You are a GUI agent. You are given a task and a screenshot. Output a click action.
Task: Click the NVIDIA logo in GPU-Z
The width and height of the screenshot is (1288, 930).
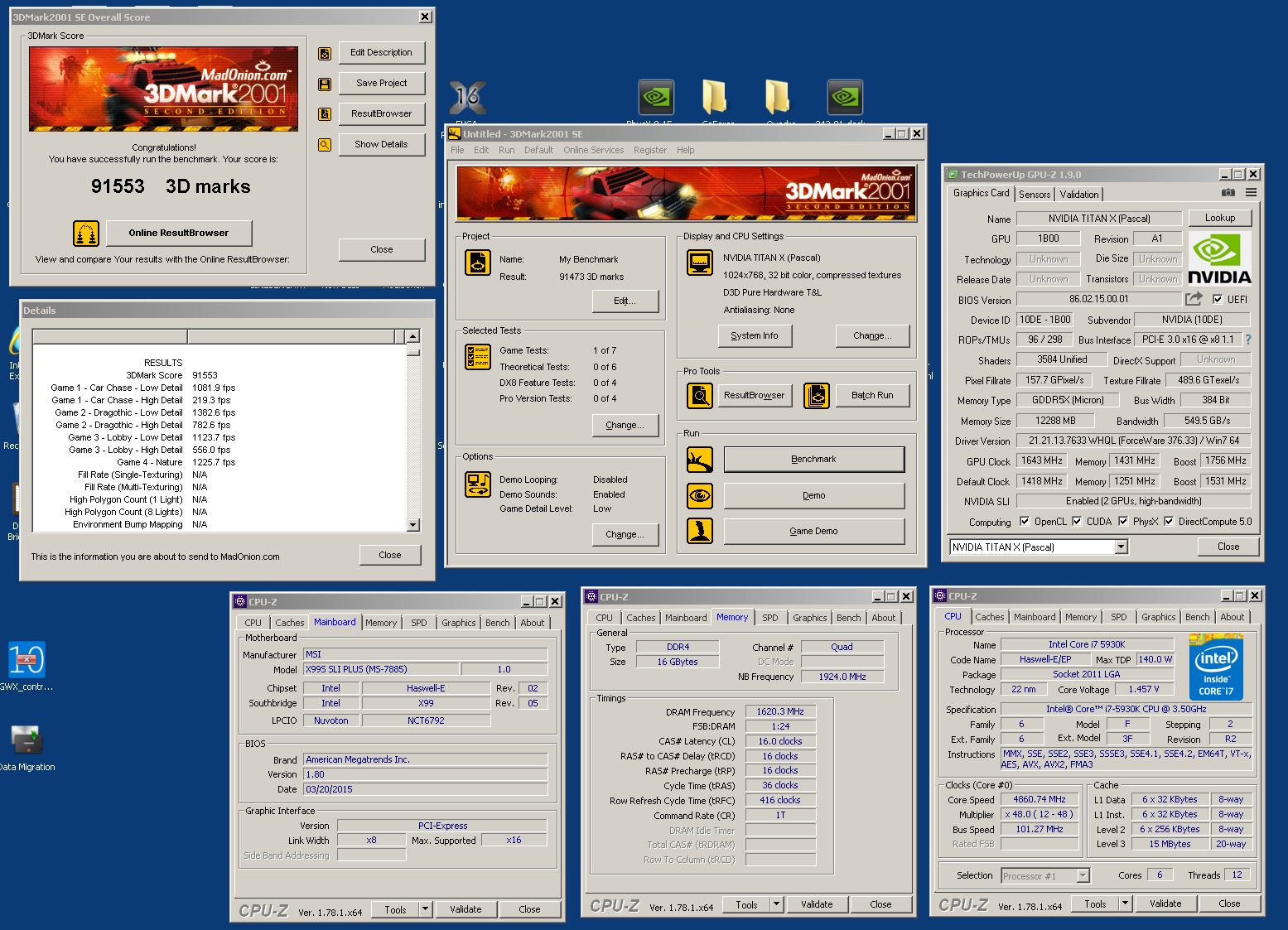click(x=1219, y=259)
